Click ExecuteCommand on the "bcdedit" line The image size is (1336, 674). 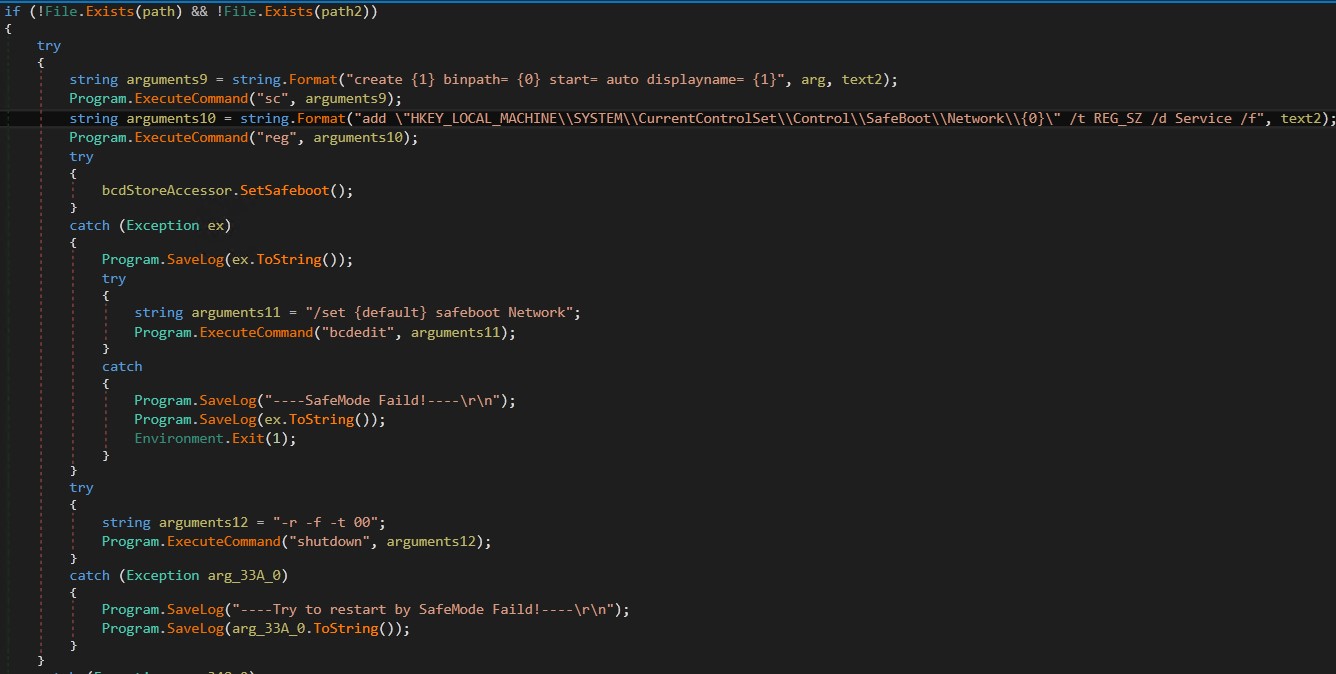coord(256,332)
